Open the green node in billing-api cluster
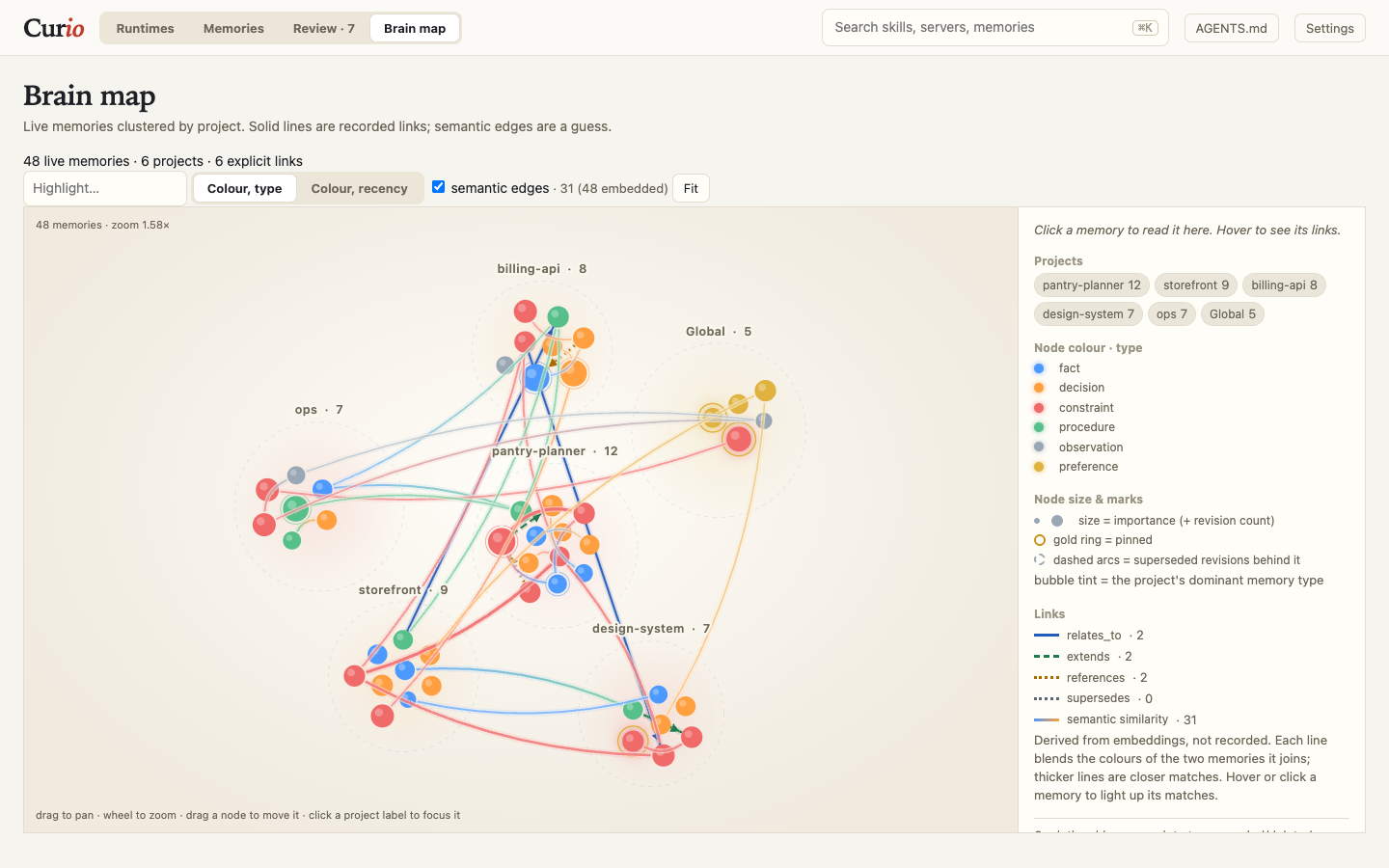Viewport: 1389px width, 868px height. (x=558, y=316)
